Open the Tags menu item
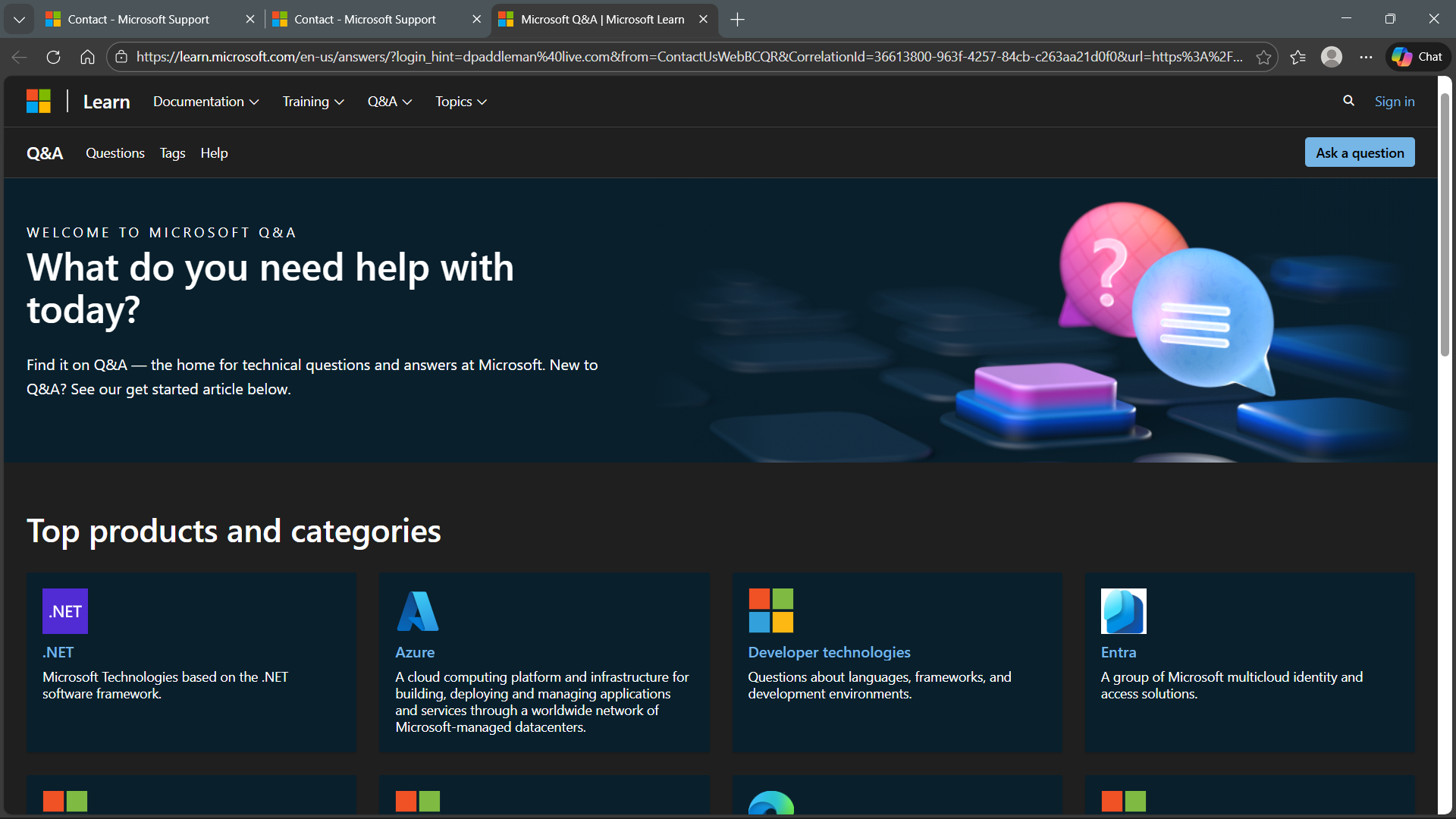Image resolution: width=1456 pixels, height=819 pixels. [172, 153]
